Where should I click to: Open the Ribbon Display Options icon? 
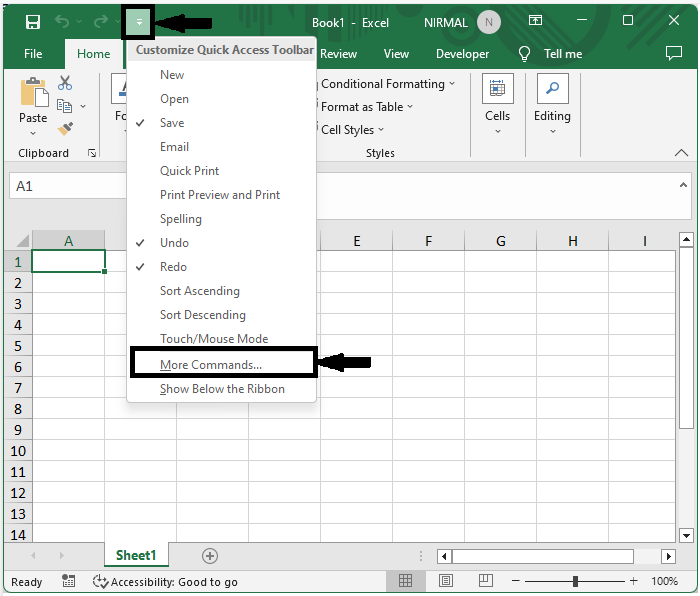(535, 20)
